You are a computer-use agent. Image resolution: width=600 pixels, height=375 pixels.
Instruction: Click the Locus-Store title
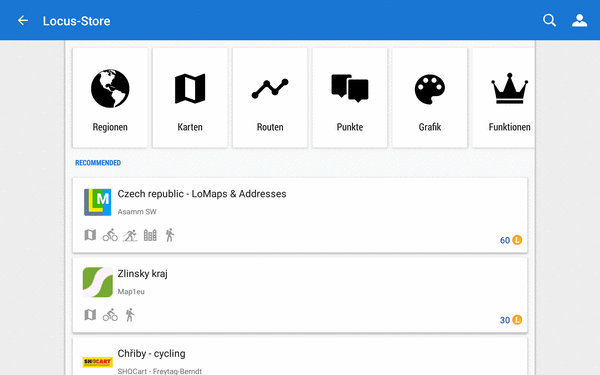(77, 21)
